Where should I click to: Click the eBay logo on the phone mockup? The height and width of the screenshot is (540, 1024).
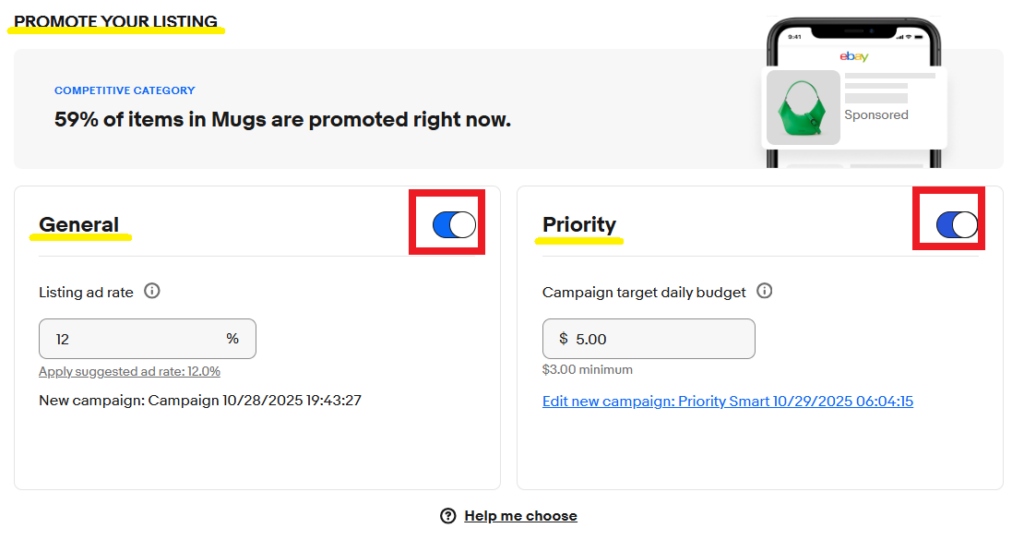point(853,57)
